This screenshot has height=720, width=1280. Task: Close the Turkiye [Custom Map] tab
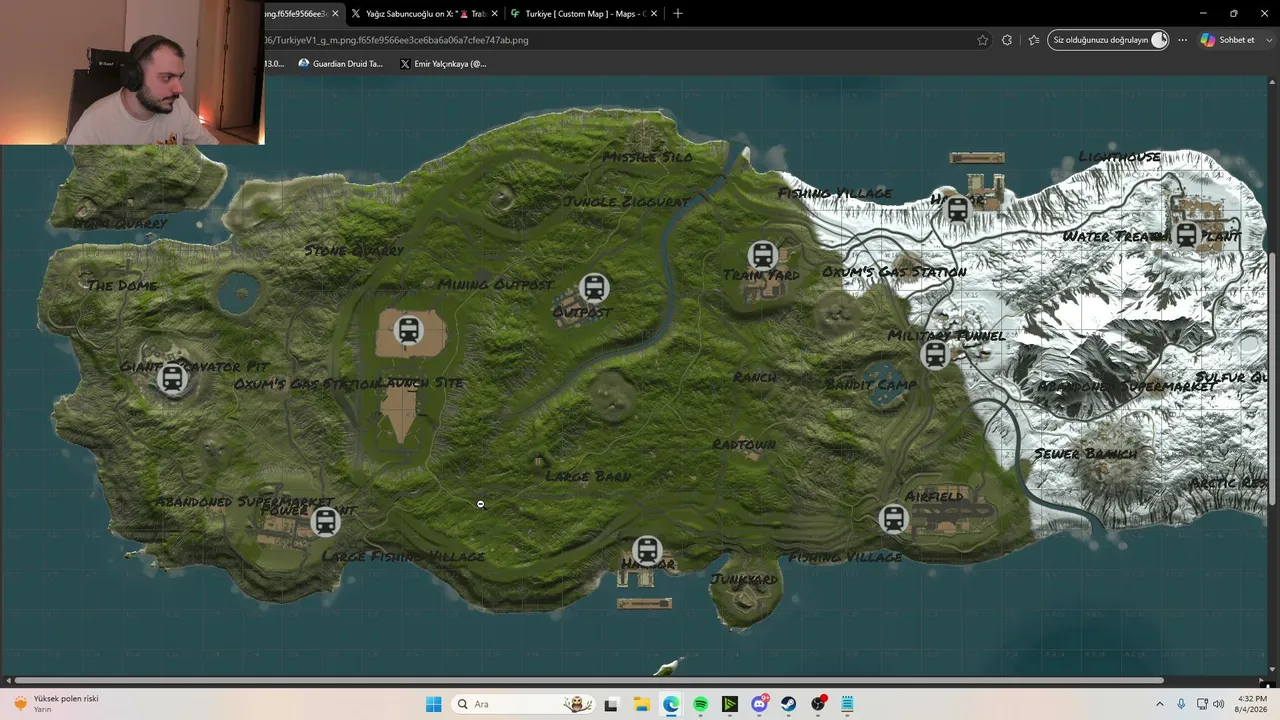[654, 13]
